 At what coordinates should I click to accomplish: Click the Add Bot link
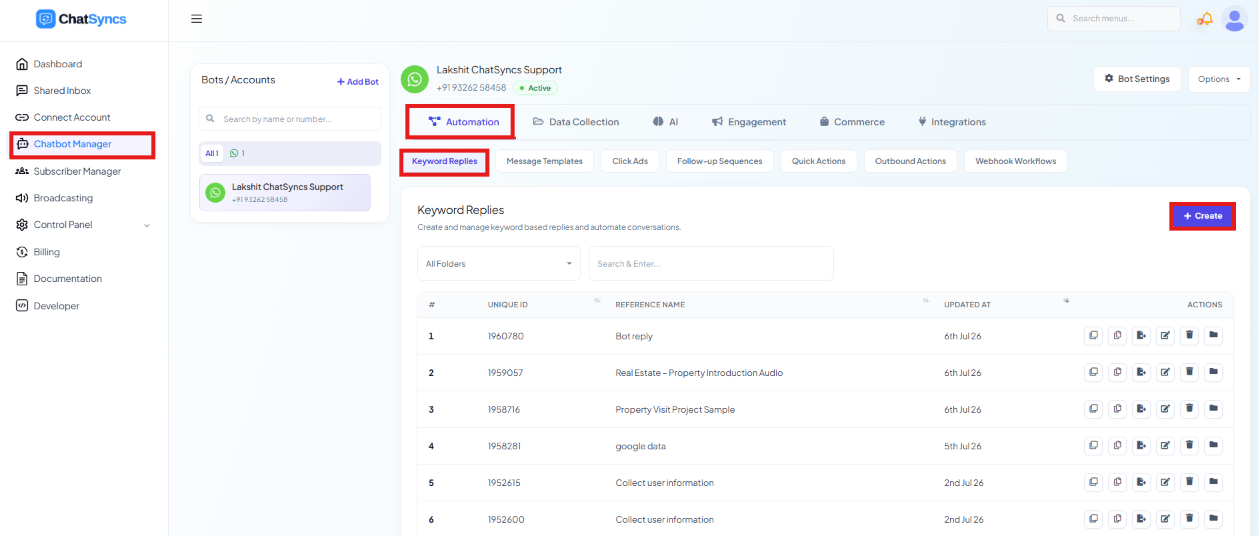(x=357, y=82)
